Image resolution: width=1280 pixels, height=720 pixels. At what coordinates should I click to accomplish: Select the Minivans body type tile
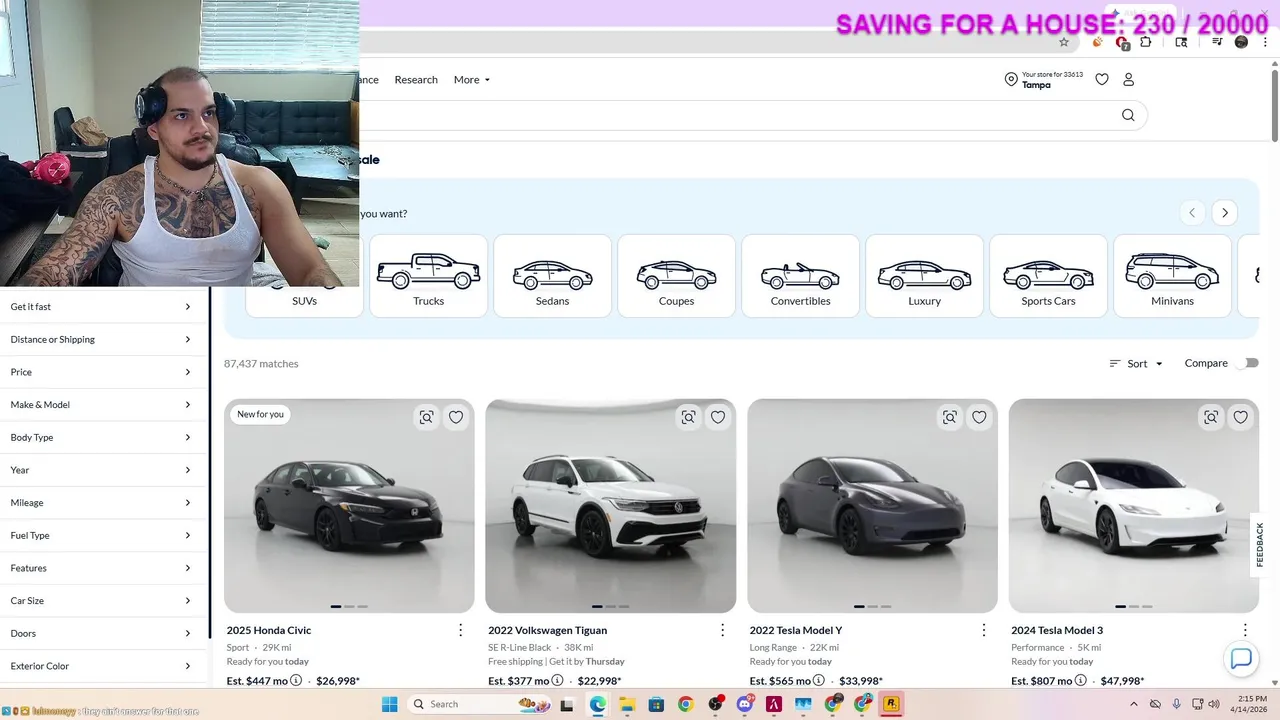[x=1172, y=276]
